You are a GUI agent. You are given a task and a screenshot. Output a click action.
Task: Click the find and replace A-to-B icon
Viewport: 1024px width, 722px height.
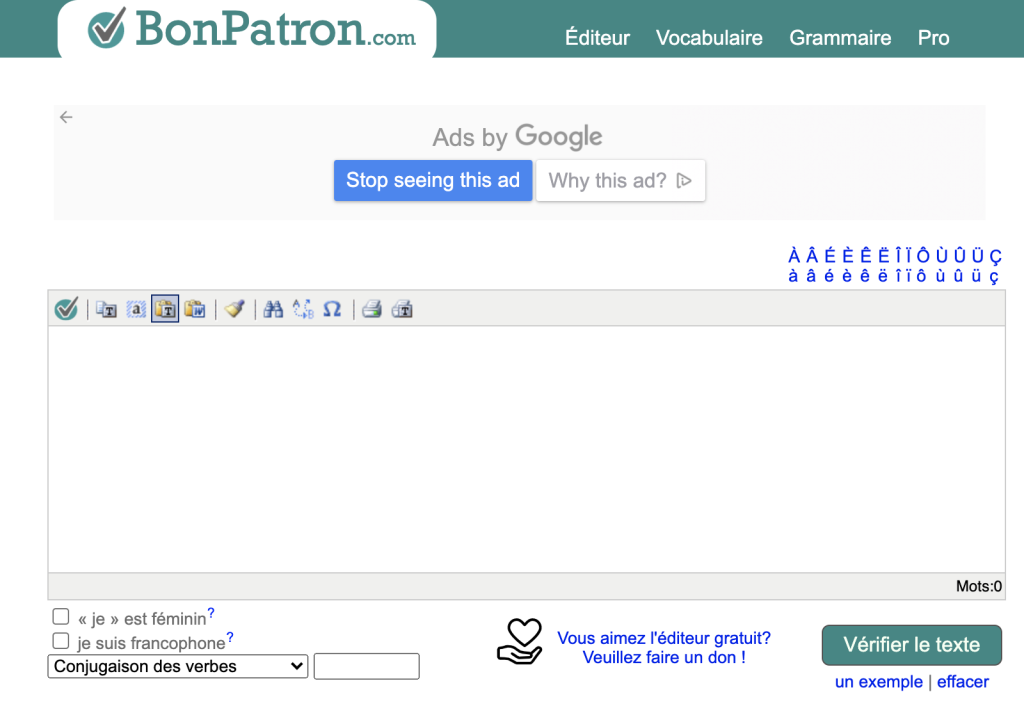click(303, 309)
